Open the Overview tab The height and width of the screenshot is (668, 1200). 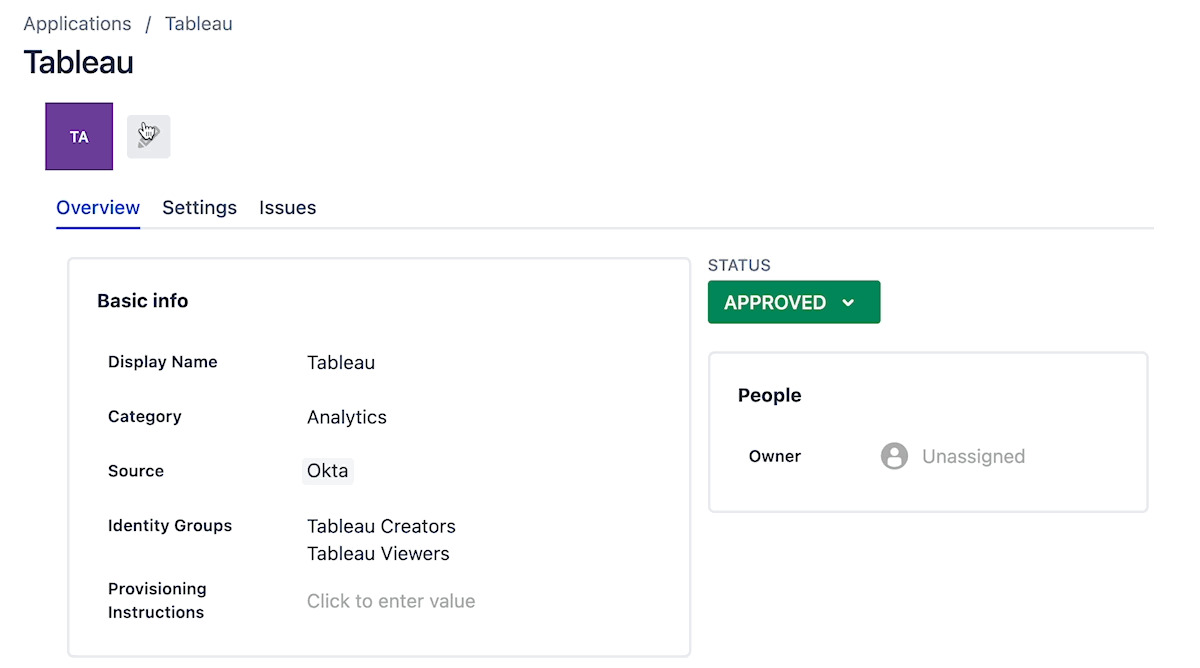[x=98, y=208]
